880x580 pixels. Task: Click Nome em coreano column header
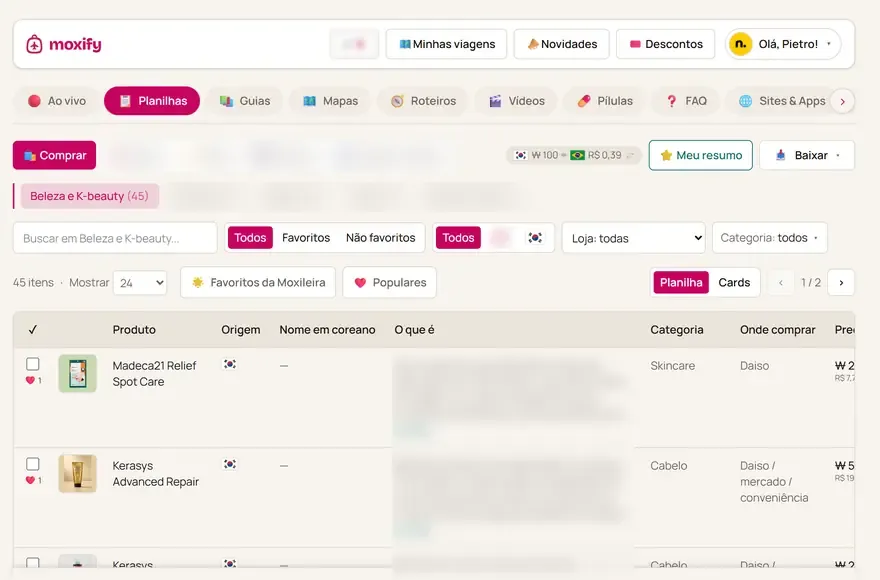pos(327,330)
